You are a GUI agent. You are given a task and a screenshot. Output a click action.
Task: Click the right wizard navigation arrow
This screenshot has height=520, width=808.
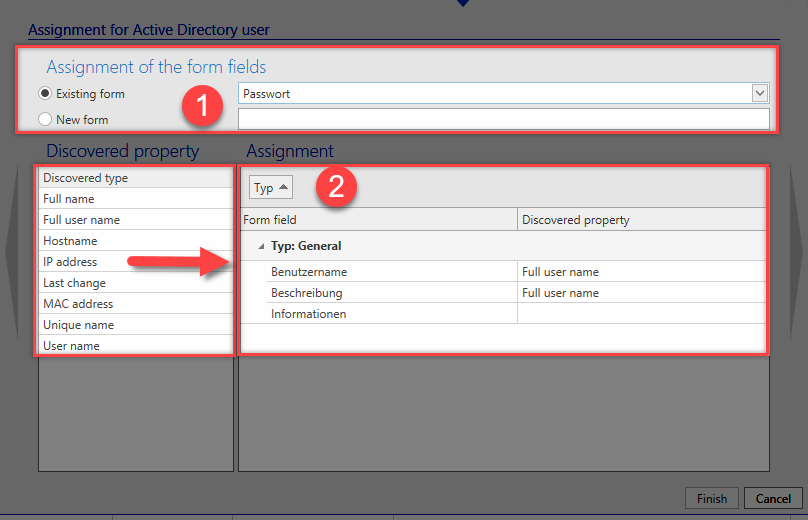796,253
